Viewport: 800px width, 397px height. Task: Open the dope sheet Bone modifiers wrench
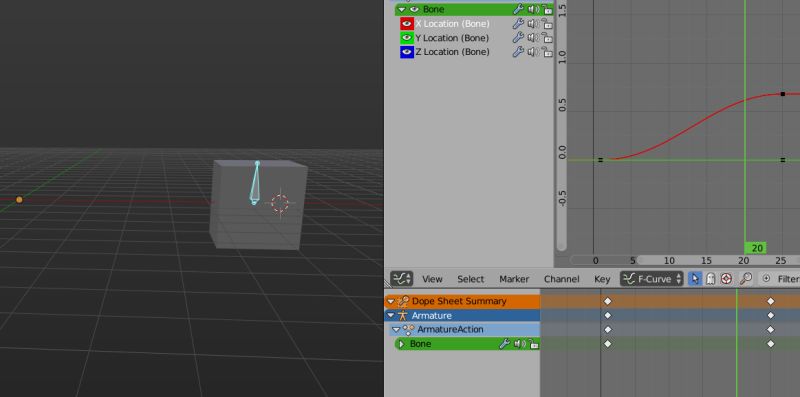tap(504, 344)
